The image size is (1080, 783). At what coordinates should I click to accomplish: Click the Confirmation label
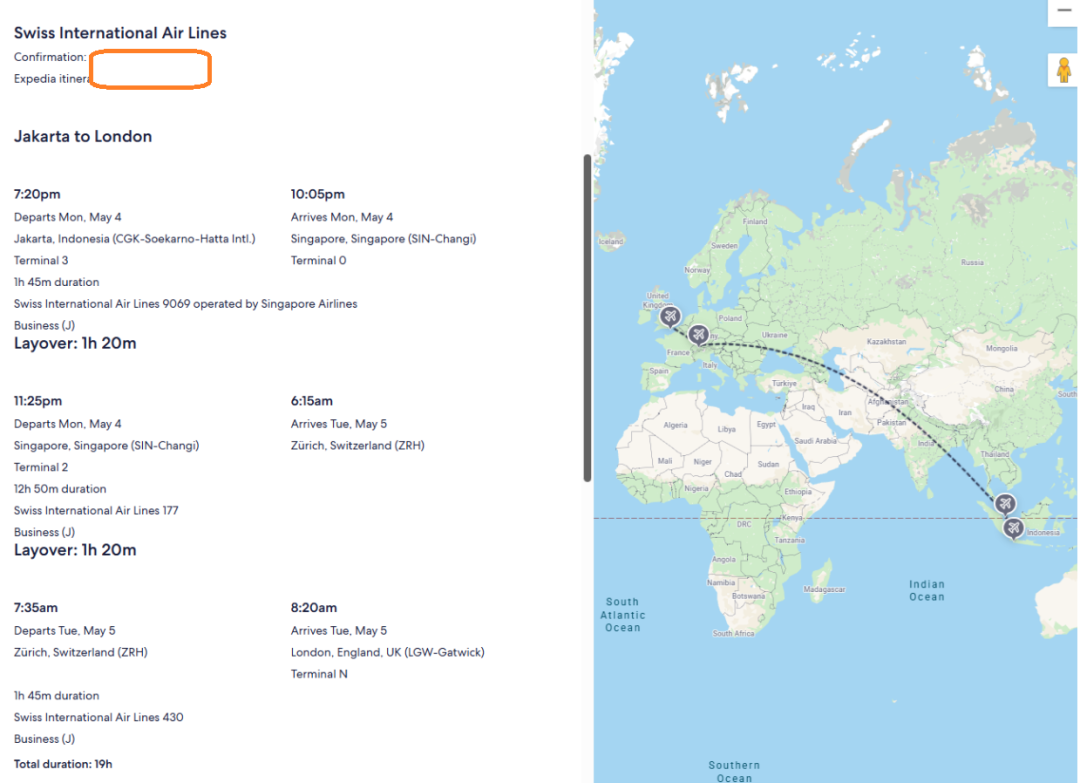click(50, 57)
